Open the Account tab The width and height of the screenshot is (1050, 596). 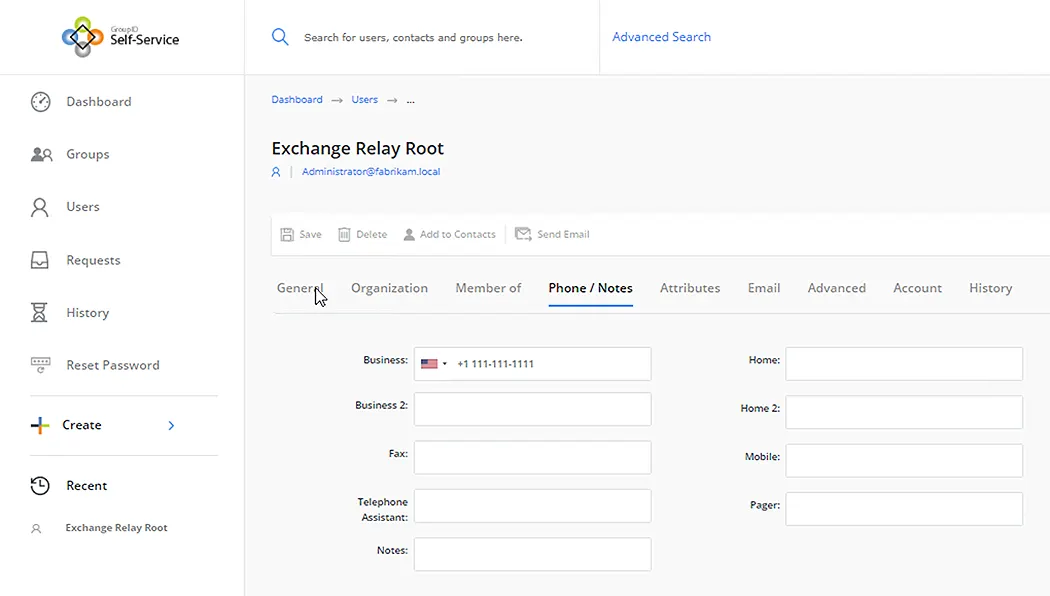917,288
